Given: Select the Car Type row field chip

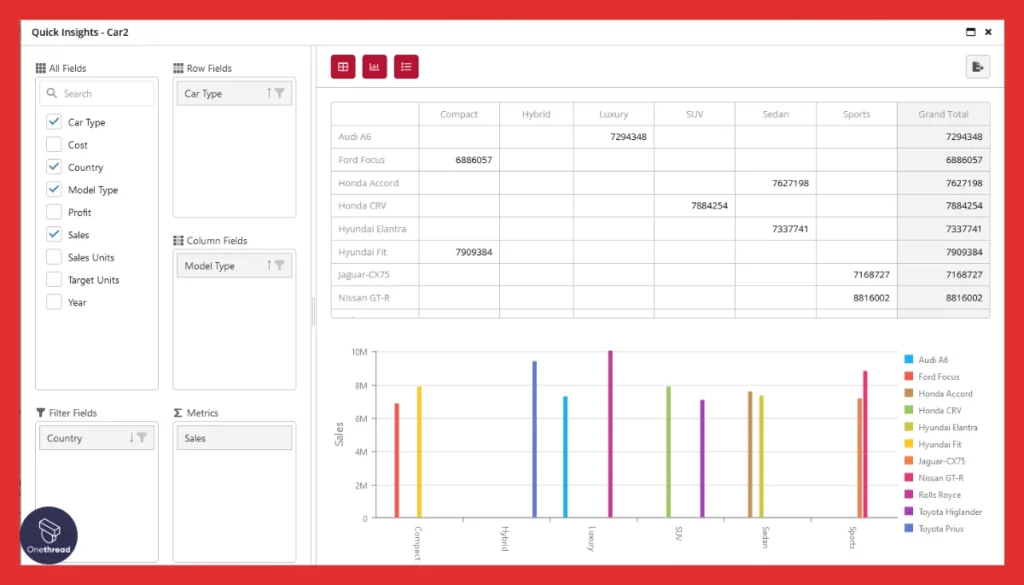Looking at the screenshot, I should coord(234,93).
